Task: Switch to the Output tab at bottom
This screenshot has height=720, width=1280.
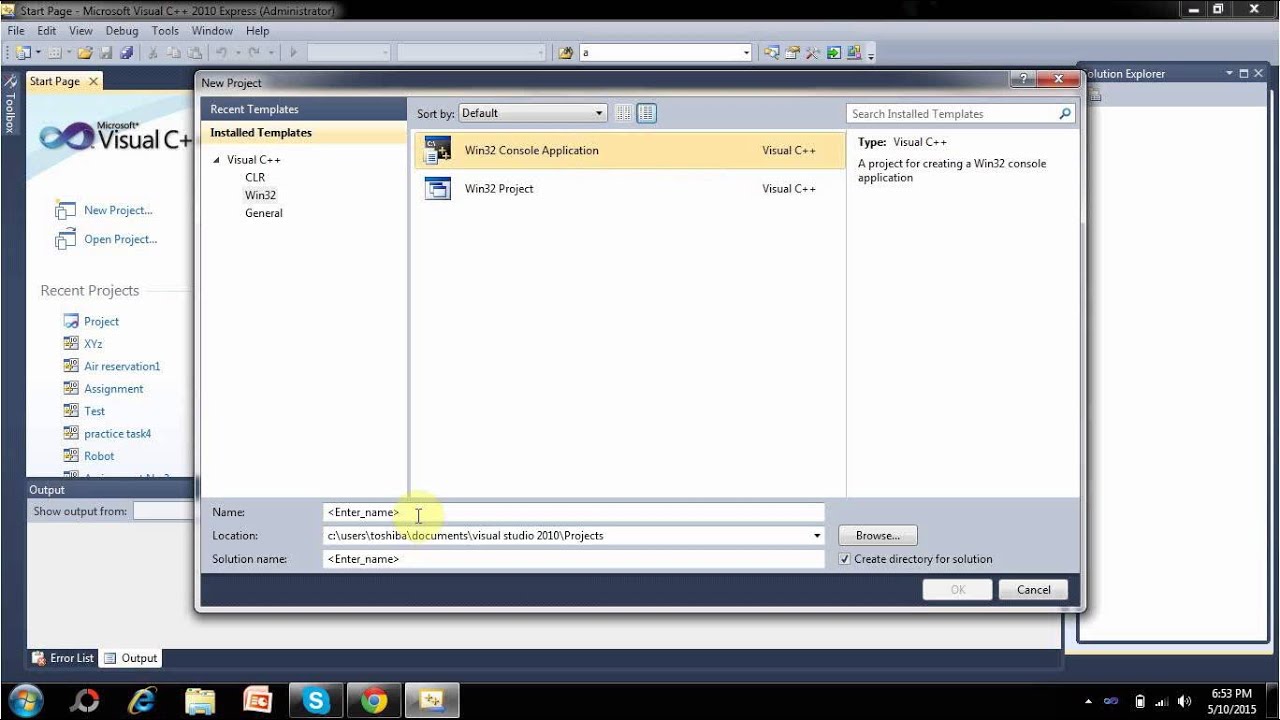Action: pos(131,658)
